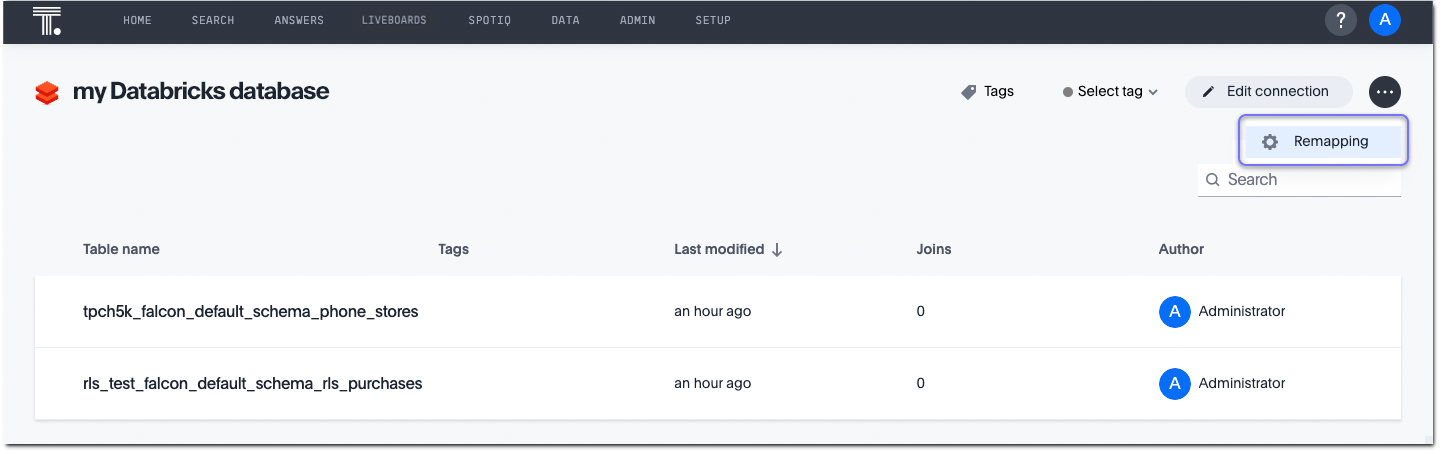Click the Tags label icon

[968, 92]
